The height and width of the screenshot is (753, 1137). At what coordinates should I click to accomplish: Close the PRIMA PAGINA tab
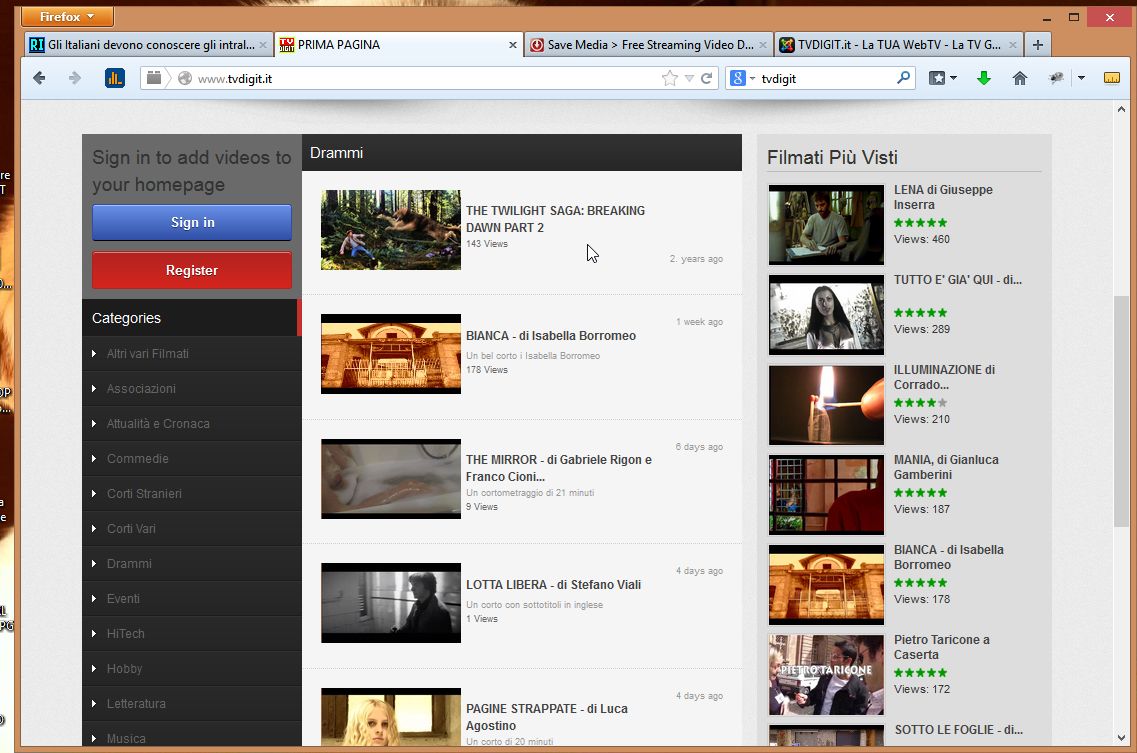coord(513,45)
